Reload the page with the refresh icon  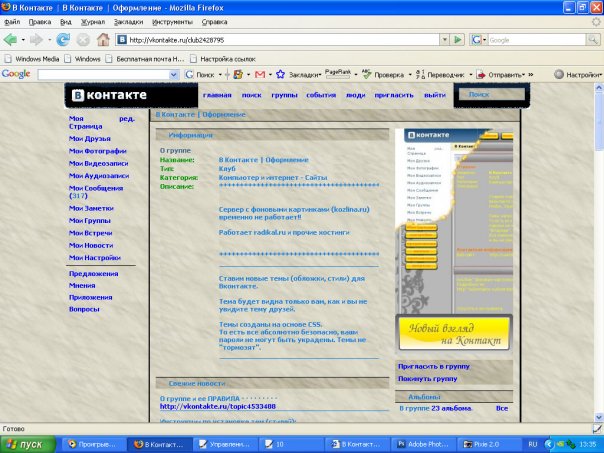(x=63, y=40)
